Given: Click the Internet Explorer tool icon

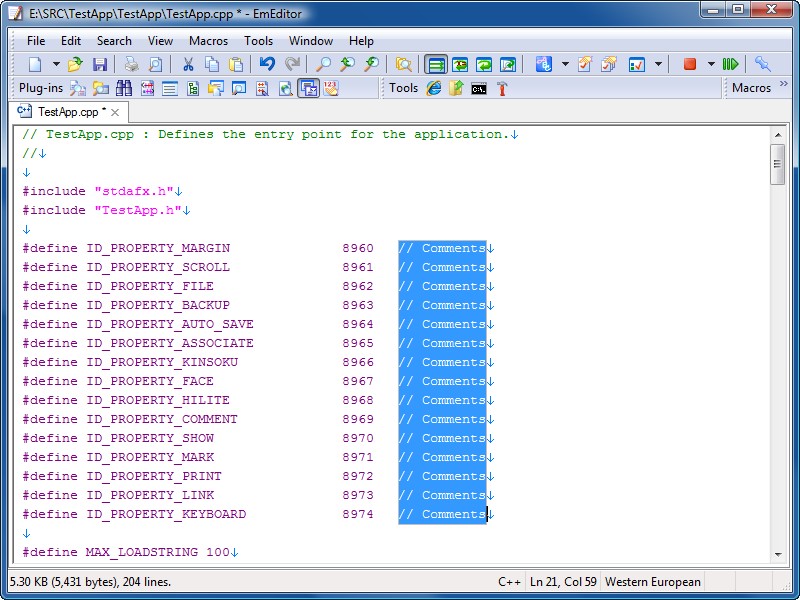Looking at the screenshot, I should [433, 88].
